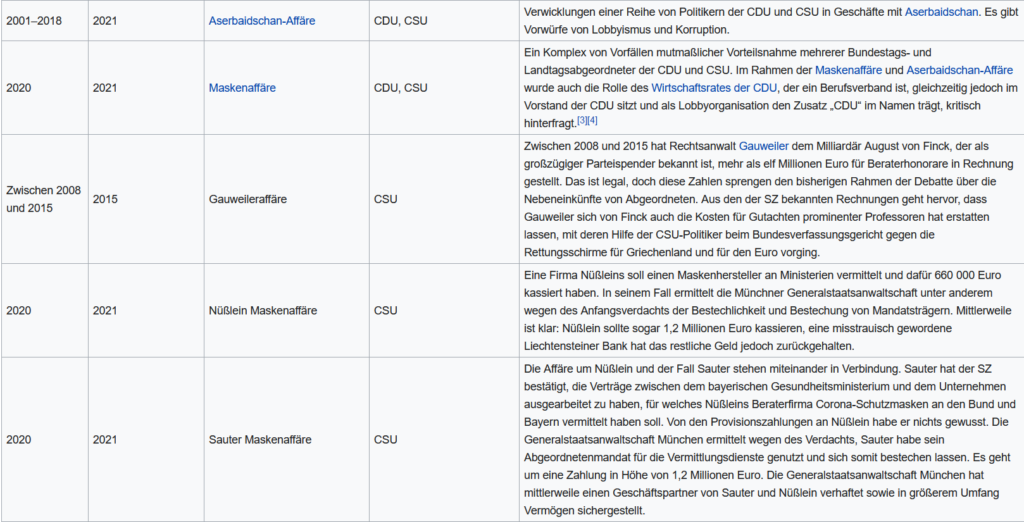Screen dimensions: 1024x522
Task: Click '2021' in the Sauter Maskenaffäre row
Action: (x=104, y=440)
